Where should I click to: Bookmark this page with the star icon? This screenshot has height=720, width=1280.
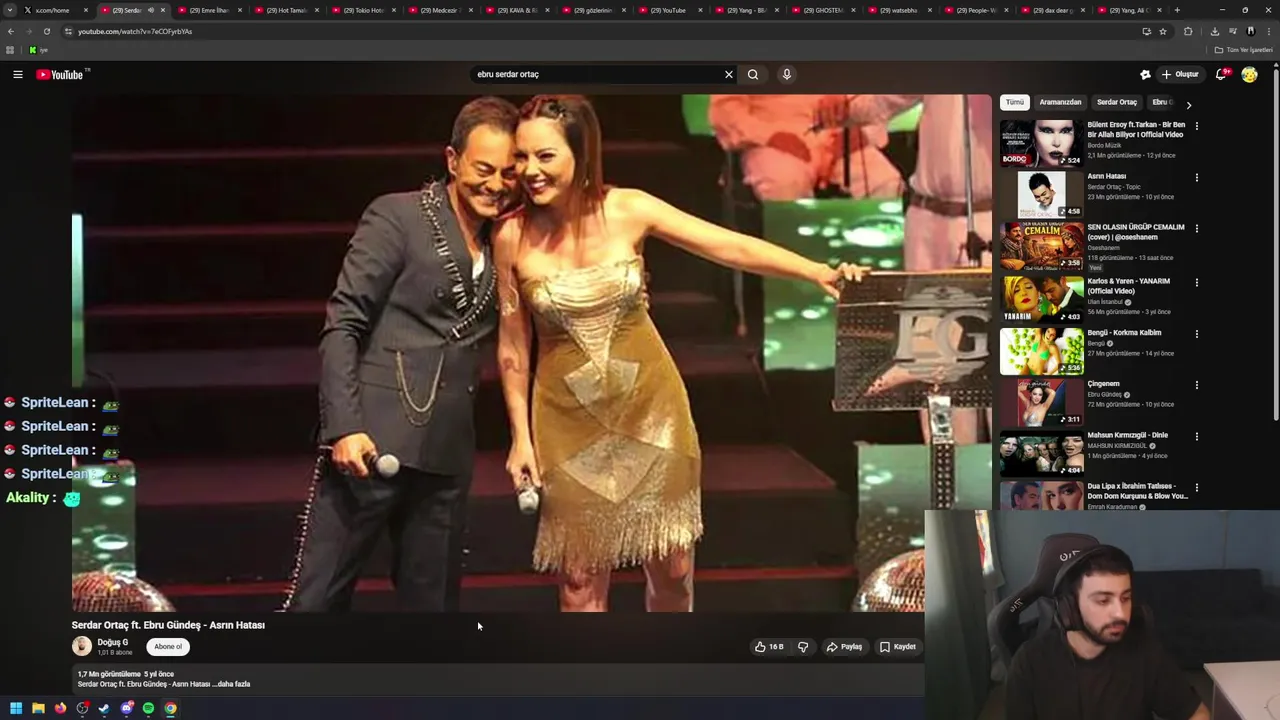click(x=1163, y=31)
